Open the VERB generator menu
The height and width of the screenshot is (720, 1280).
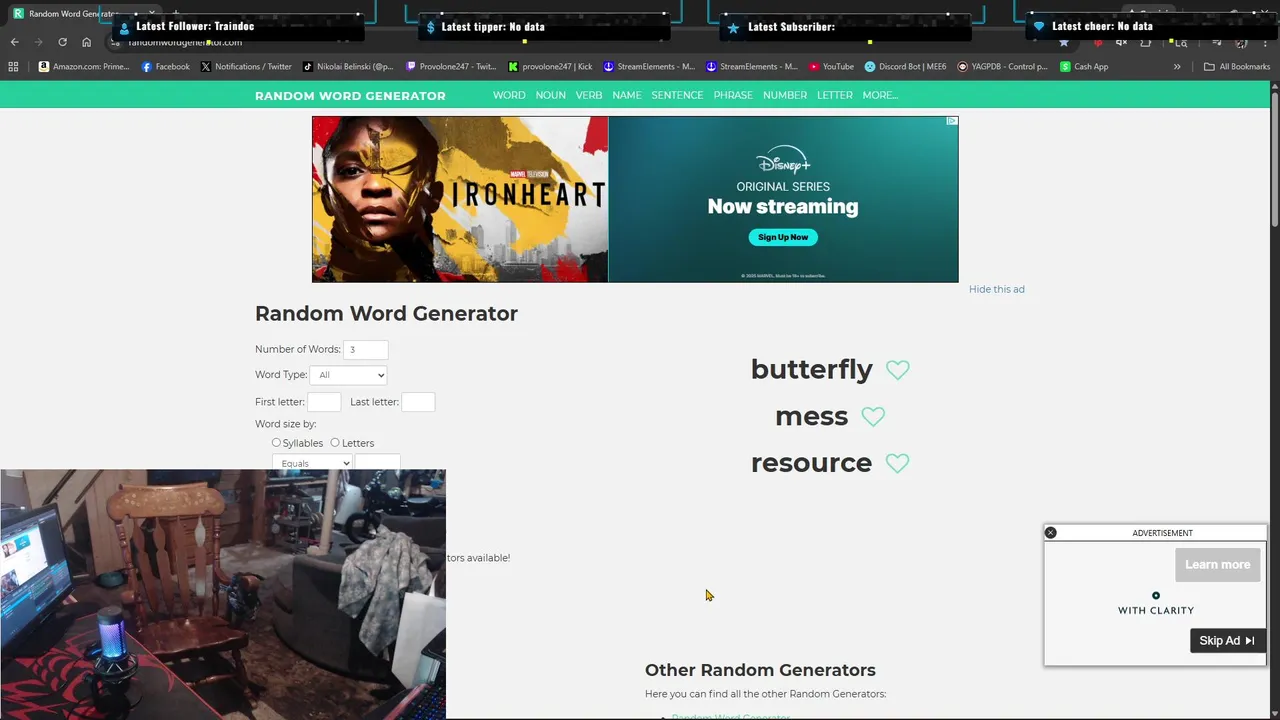click(589, 95)
